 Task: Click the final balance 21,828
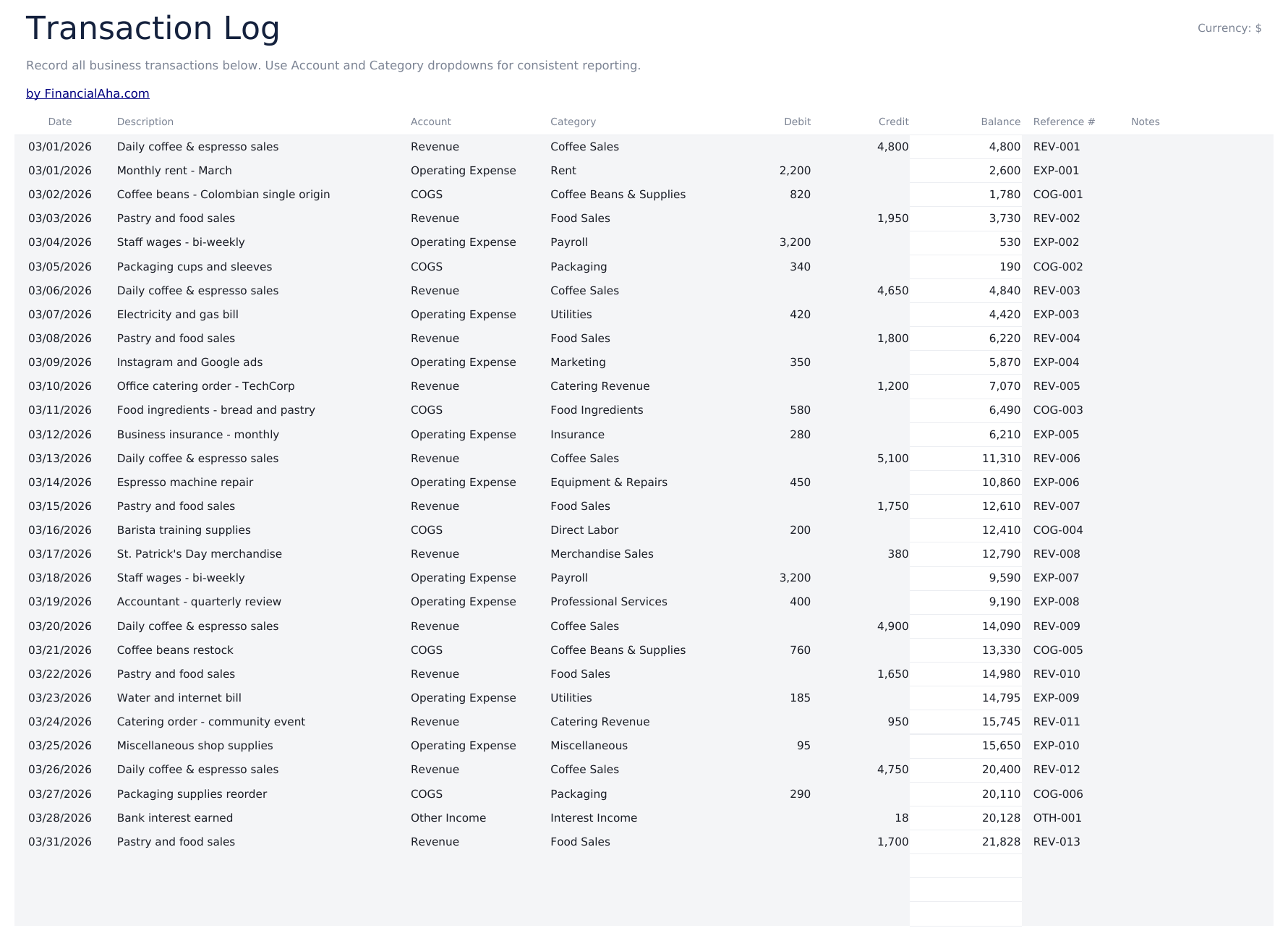coord(1001,842)
